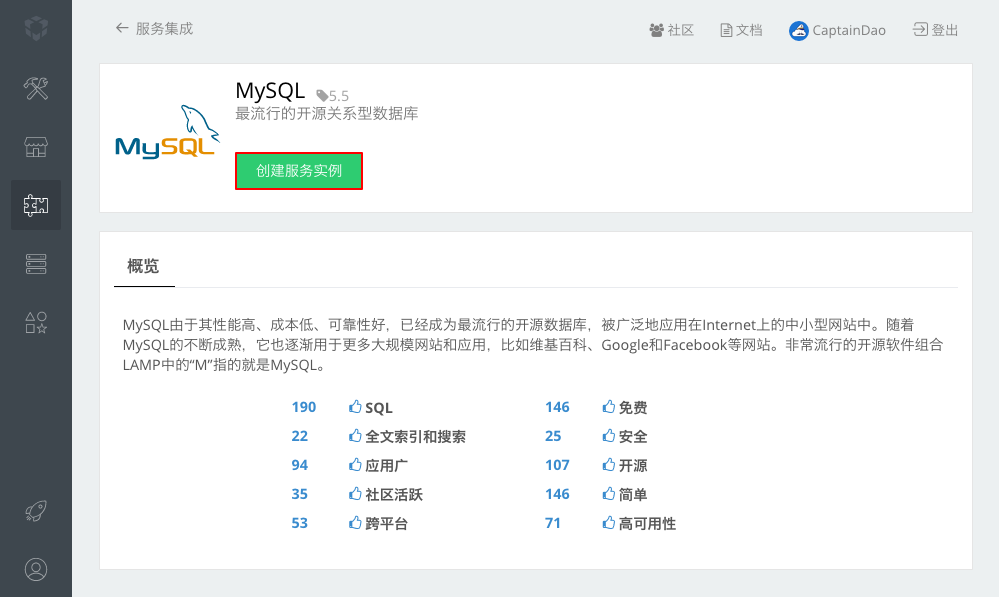Click the vote count 35
This screenshot has width=999, height=597.
299,494
